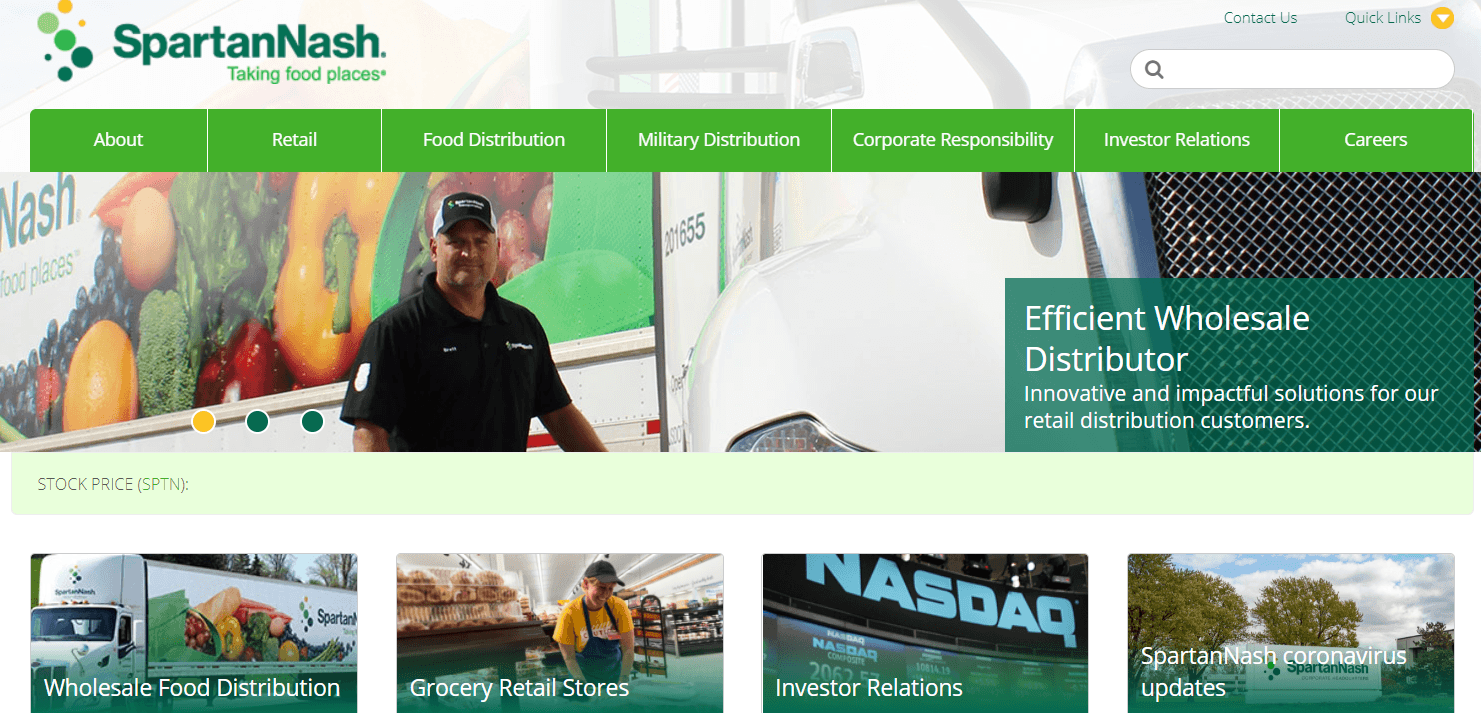Open the Wholesale Food Distribution card
This screenshot has width=1481, height=713.
194,634
